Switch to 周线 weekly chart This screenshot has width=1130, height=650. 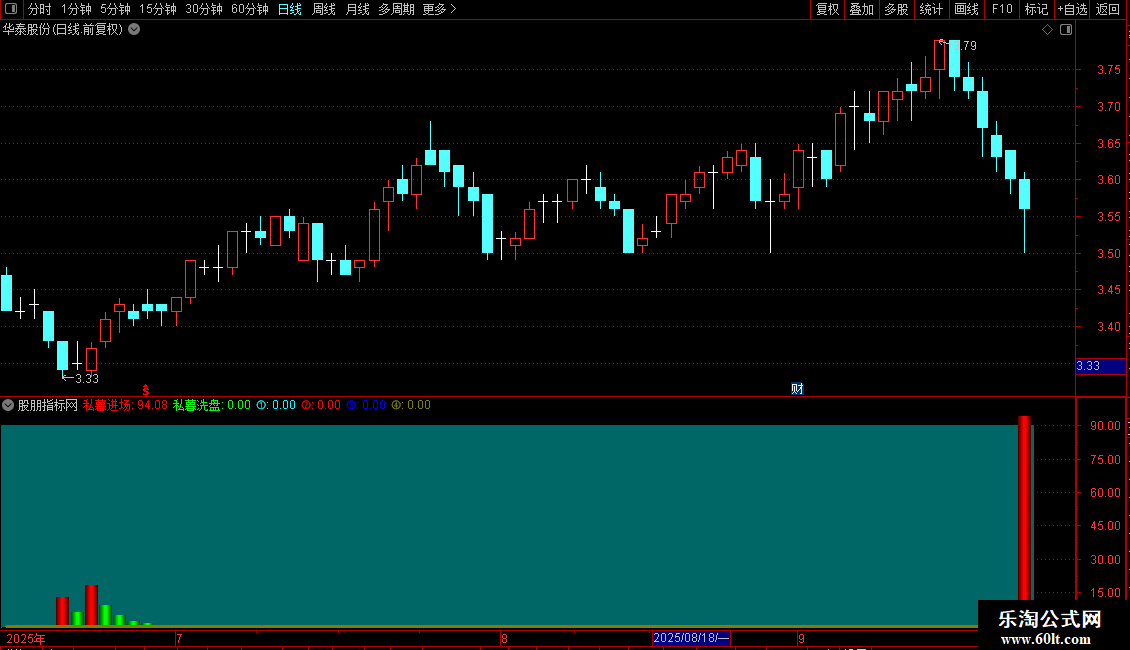(x=324, y=9)
